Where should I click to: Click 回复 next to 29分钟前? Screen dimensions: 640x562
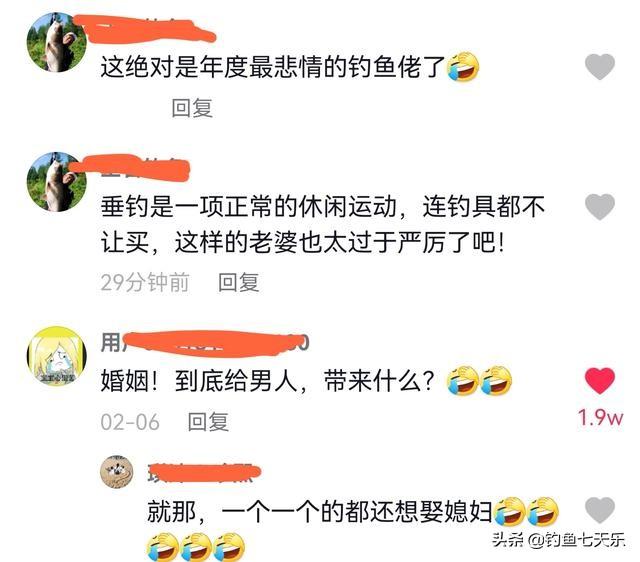[239, 282]
